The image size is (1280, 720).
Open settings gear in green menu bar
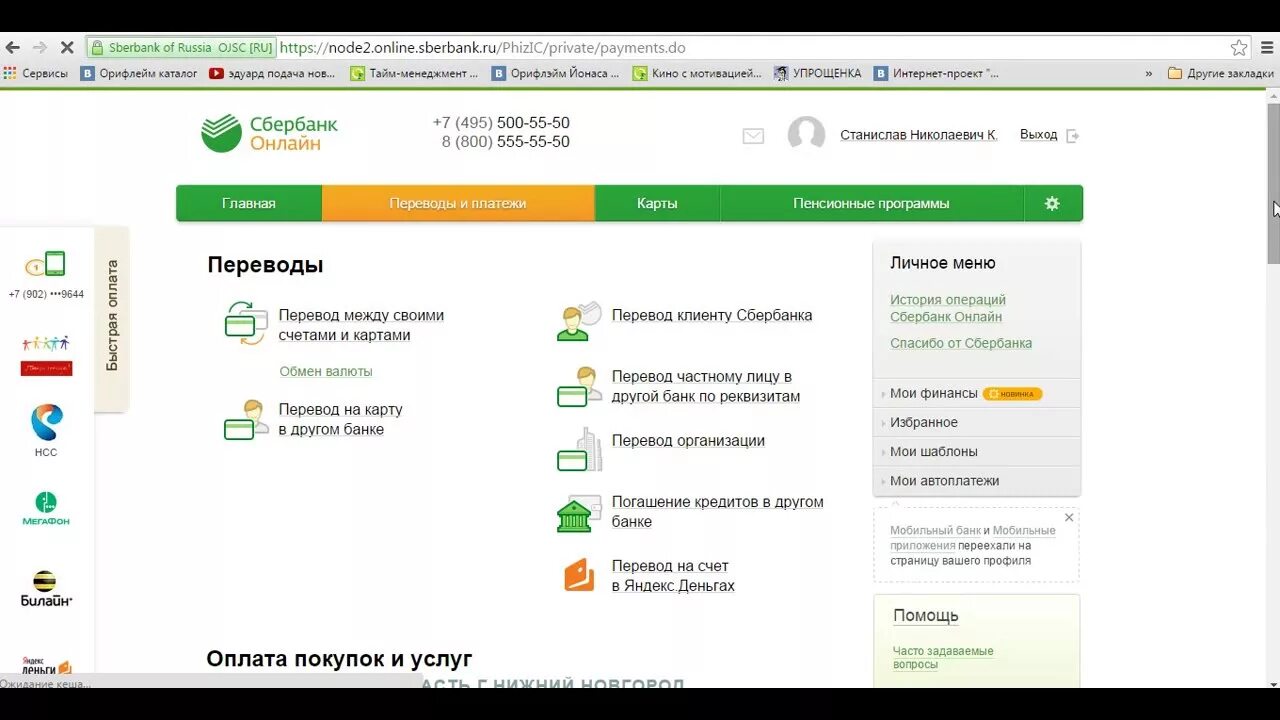tap(1052, 203)
